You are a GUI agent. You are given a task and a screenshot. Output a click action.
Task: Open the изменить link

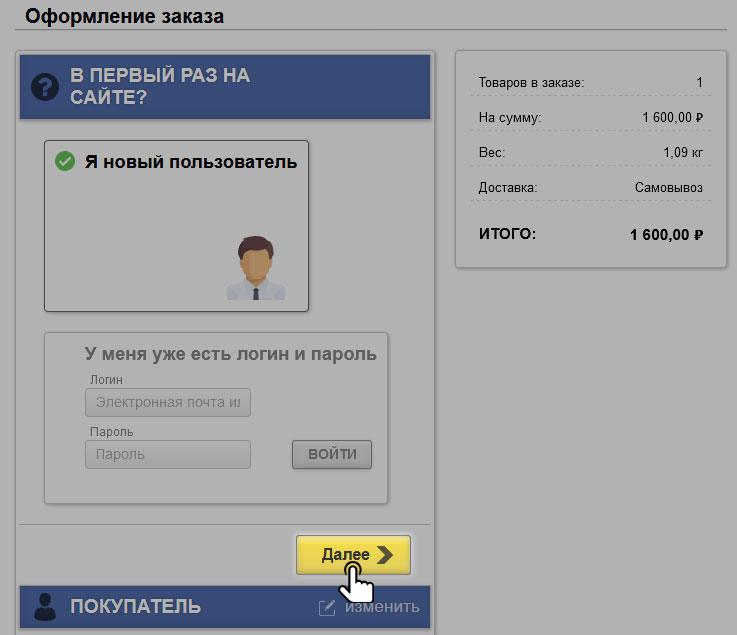(x=382, y=607)
